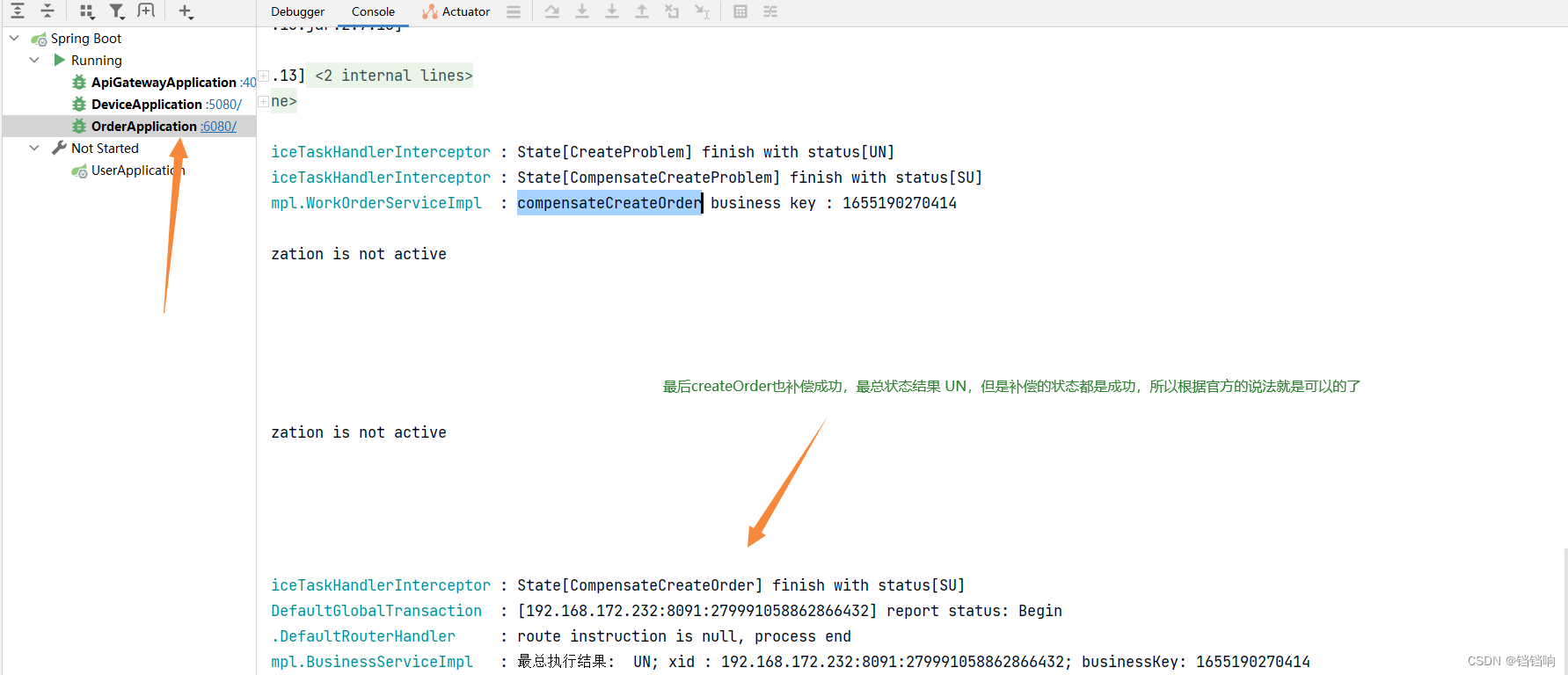Click the OrderApplication debug bug icon
Image resolution: width=1568 pixels, height=675 pixels.
tap(79, 127)
